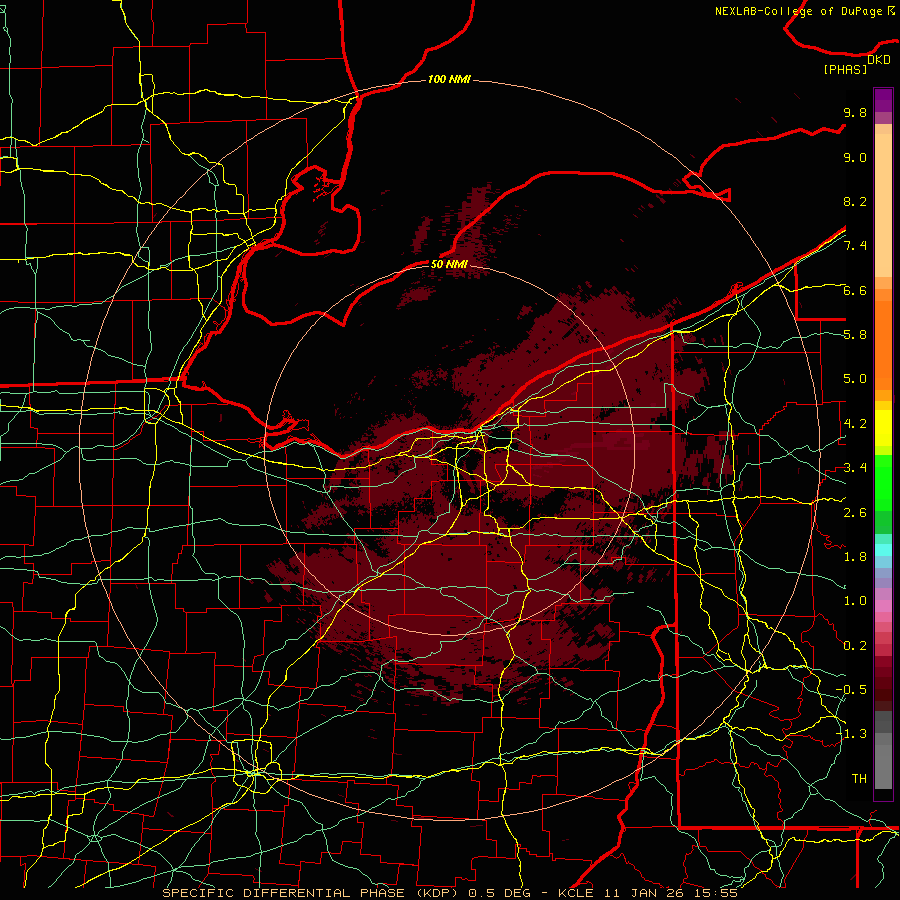Pick the bright green segment of the color bar
900x900 pixels.
pyautogui.click(x=883, y=483)
